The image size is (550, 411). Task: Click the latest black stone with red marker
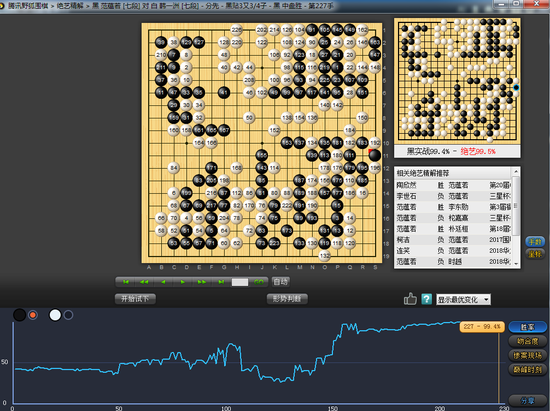point(375,155)
